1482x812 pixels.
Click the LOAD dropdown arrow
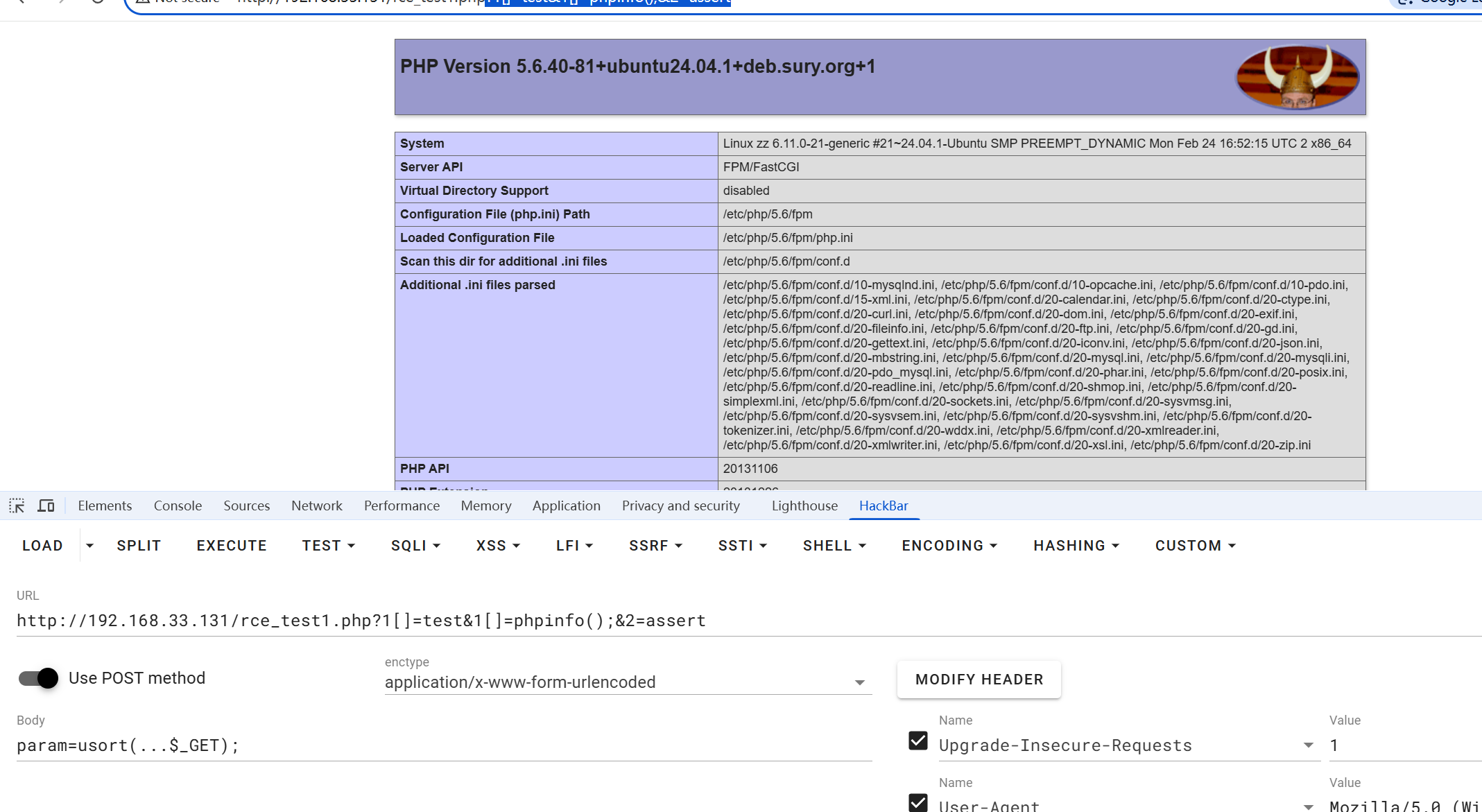pyautogui.click(x=89, y=546)
